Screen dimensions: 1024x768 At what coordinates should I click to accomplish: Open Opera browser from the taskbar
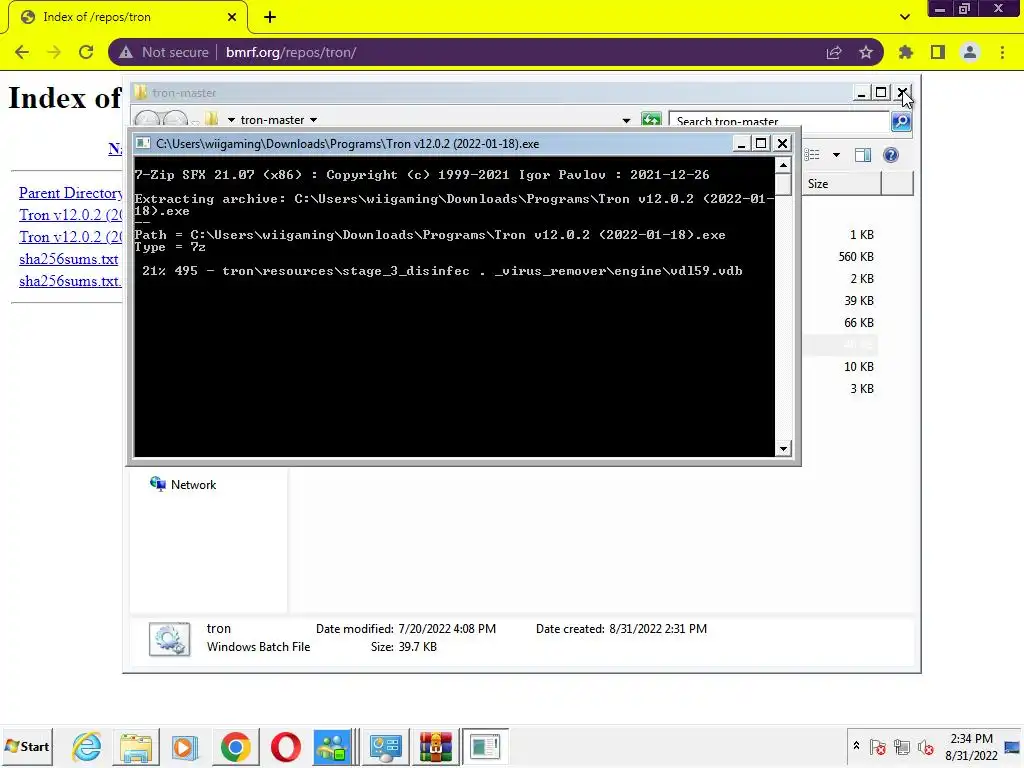pos(285,746)
